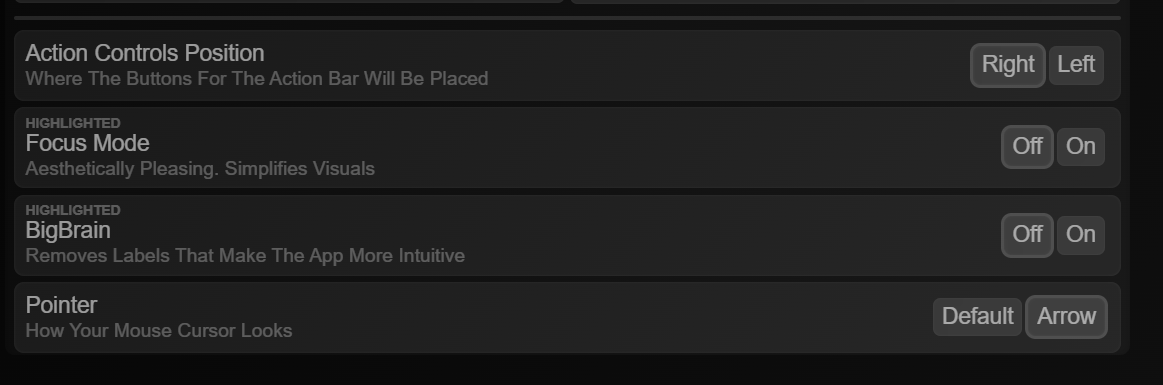Click the Pointer setting title
This screenshot has width=1163, height=385.
click(62, 306)
